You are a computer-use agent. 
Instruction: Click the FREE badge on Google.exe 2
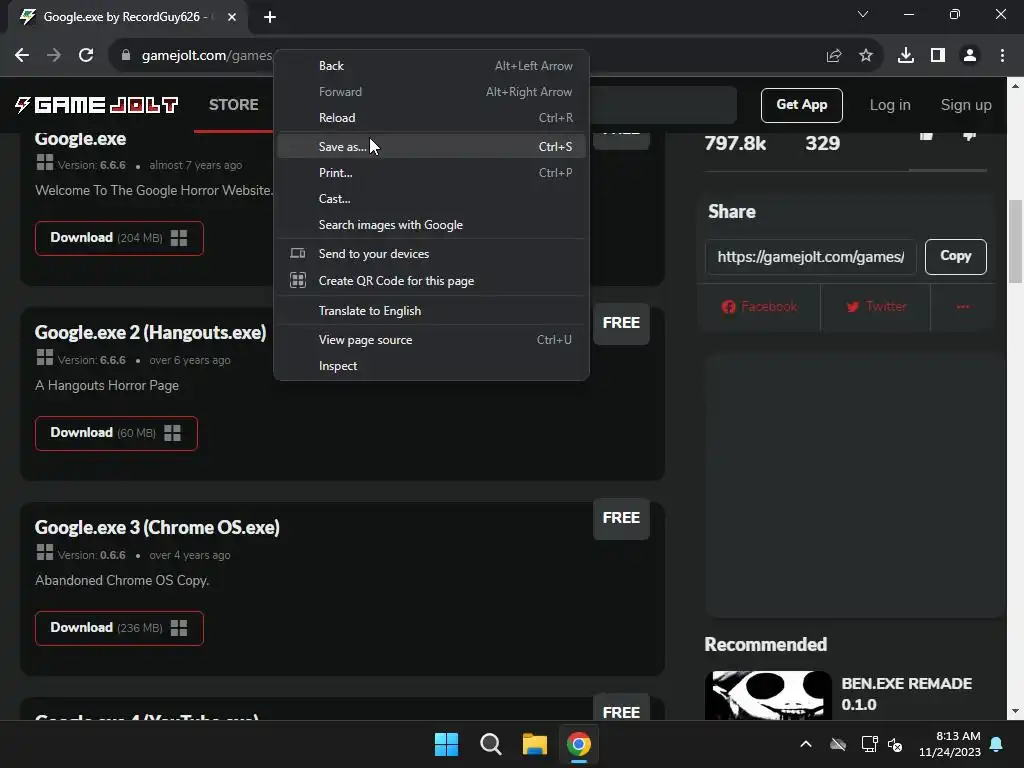coord(621,323)
